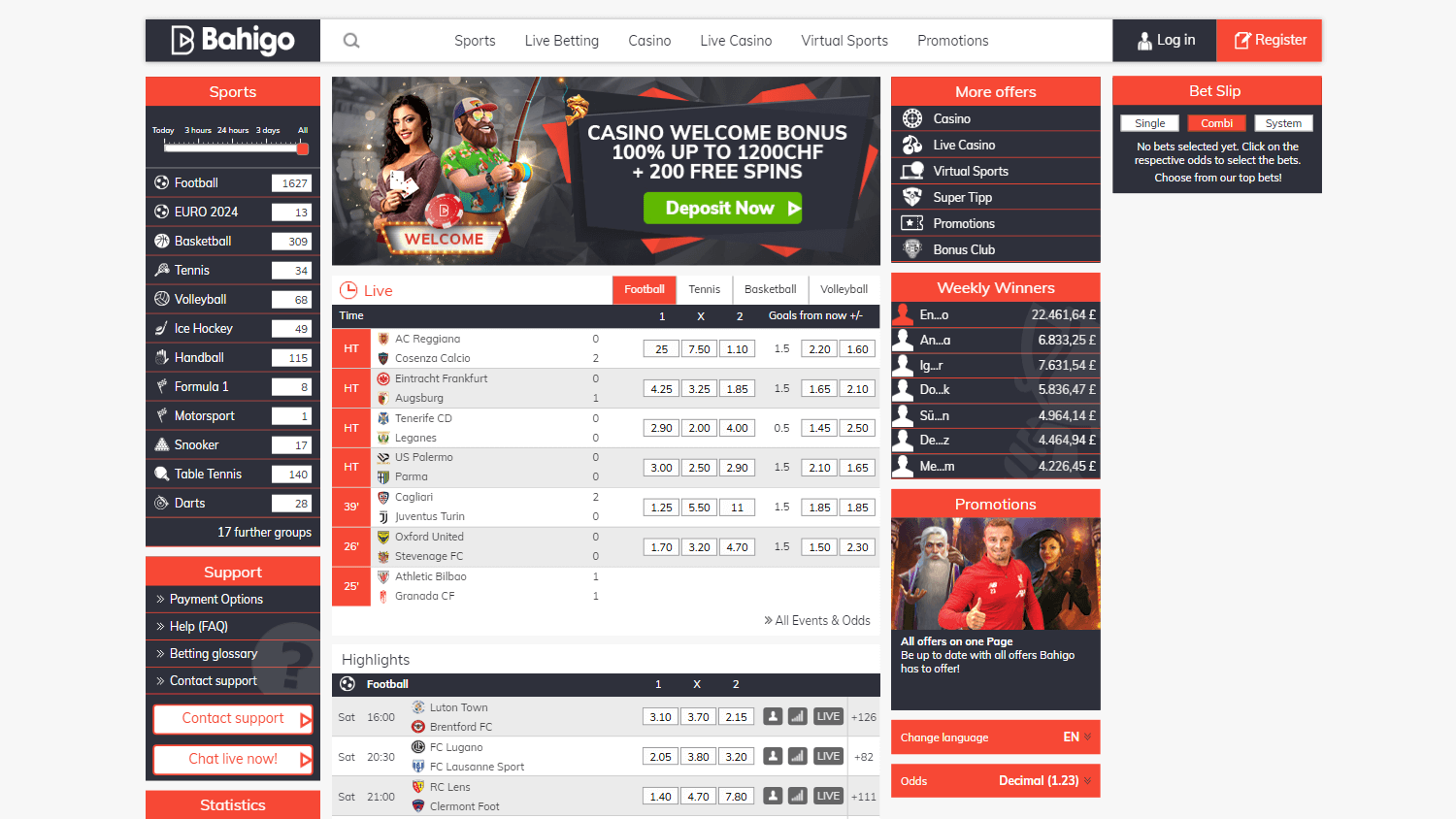1456x819 pixels.
Task: Open Casino menu item in top navigation
Action: pyautogui.click(x=649, y=41)
